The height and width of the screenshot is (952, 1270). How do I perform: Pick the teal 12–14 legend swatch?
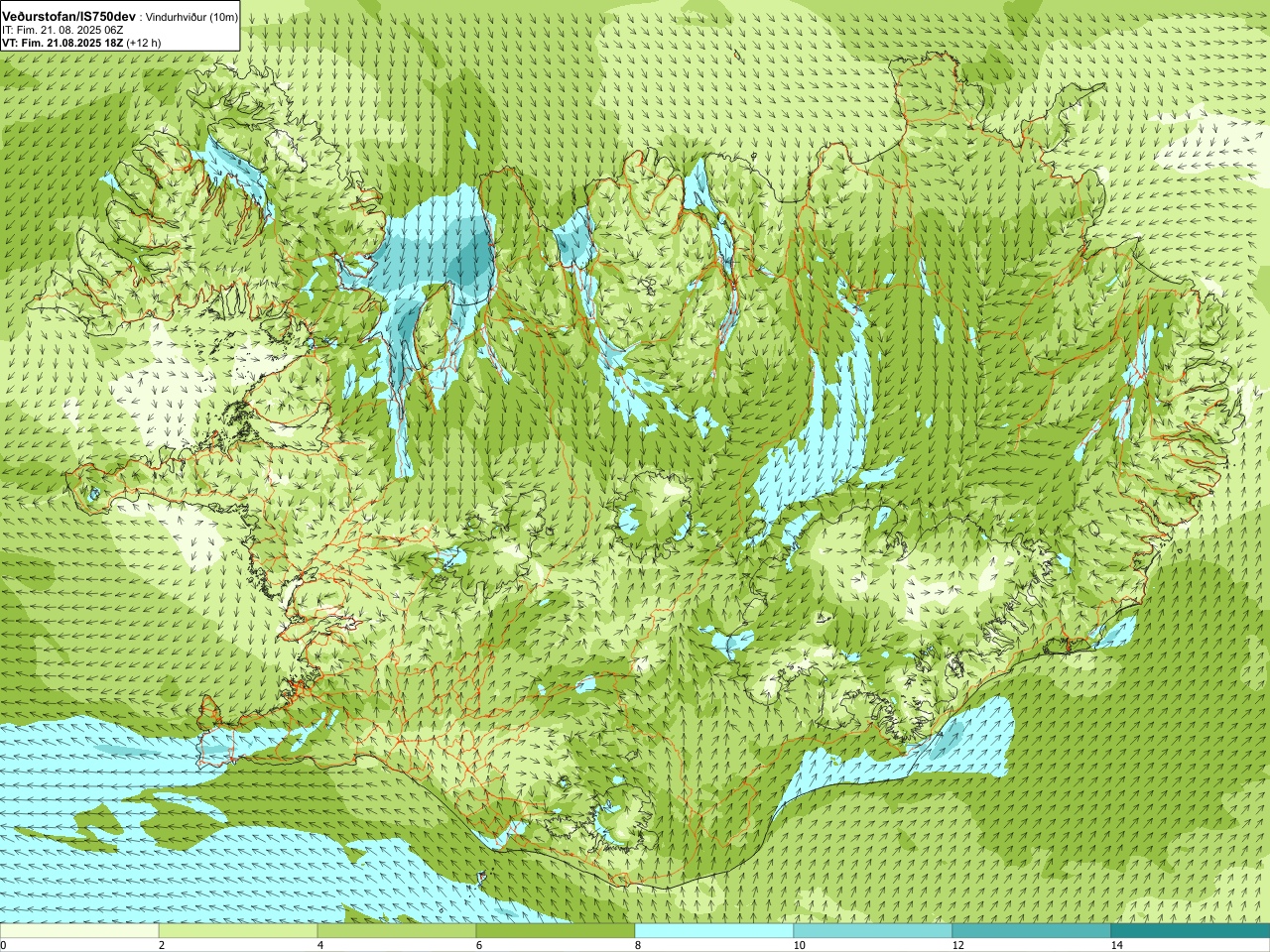coord(1032,931)
